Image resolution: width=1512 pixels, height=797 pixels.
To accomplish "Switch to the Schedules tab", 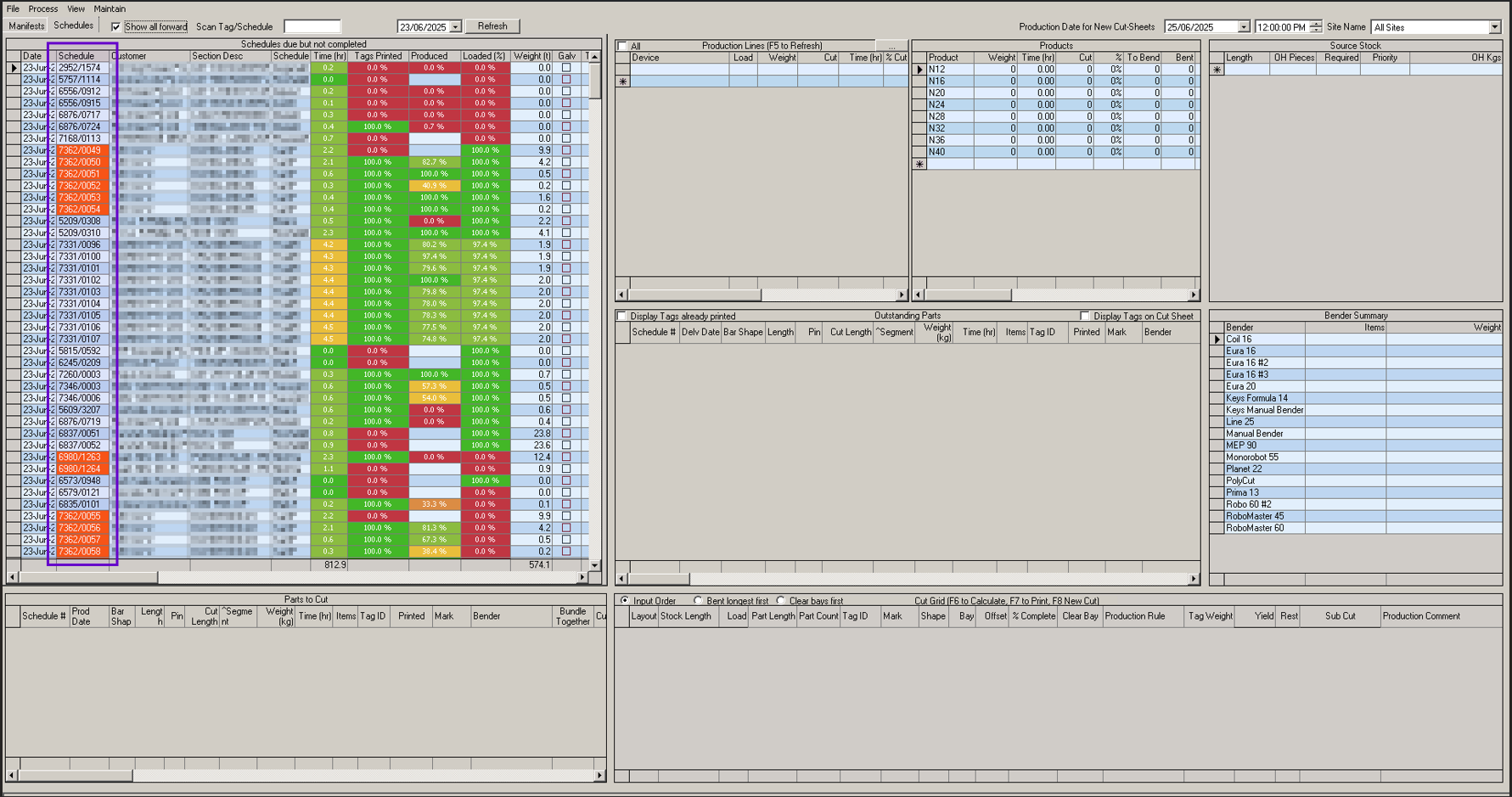I will coord(74,26).
